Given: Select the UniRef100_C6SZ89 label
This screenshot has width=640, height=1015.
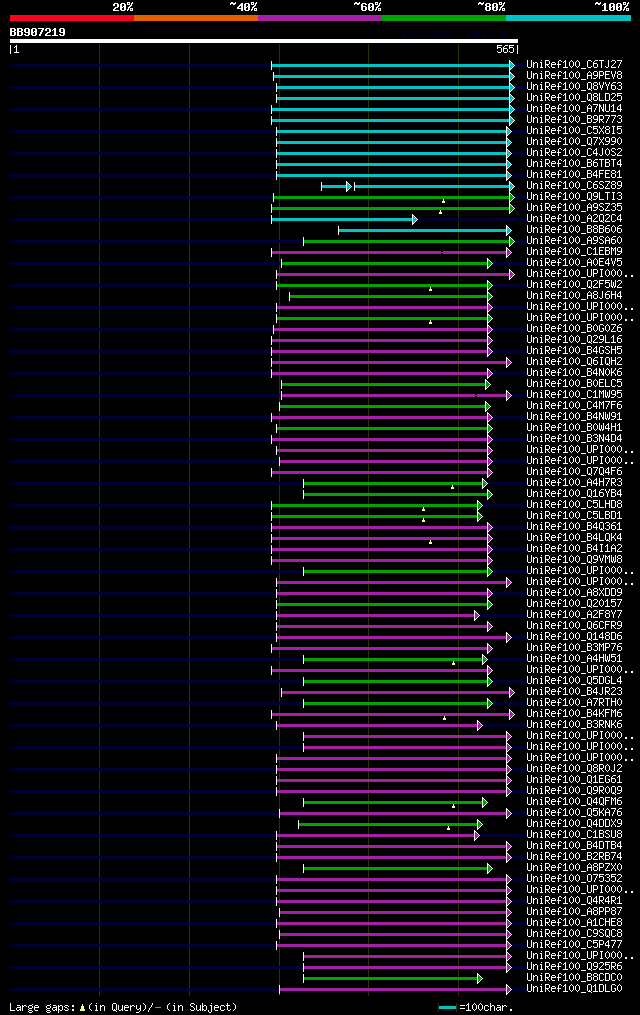Looking at the screenshot, I should click(x=574, y=186).
